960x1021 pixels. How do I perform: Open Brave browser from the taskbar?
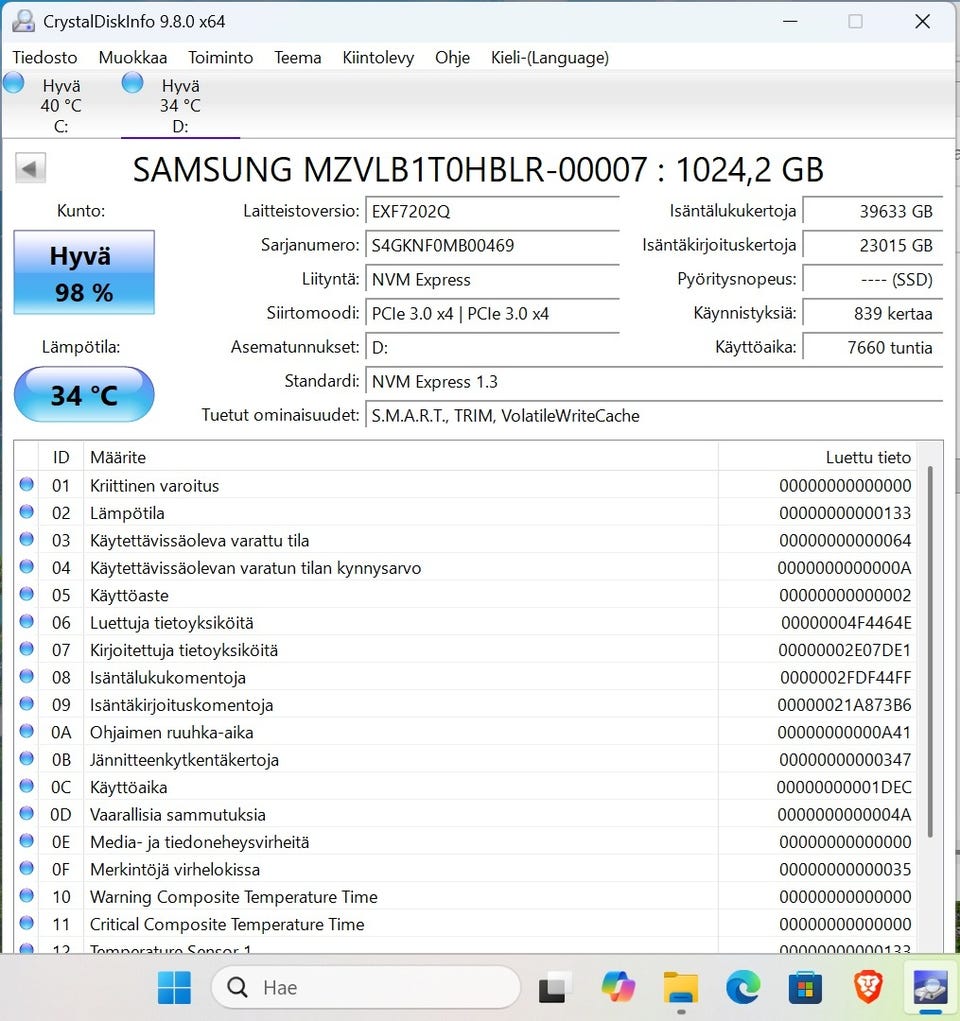(868, 987)
